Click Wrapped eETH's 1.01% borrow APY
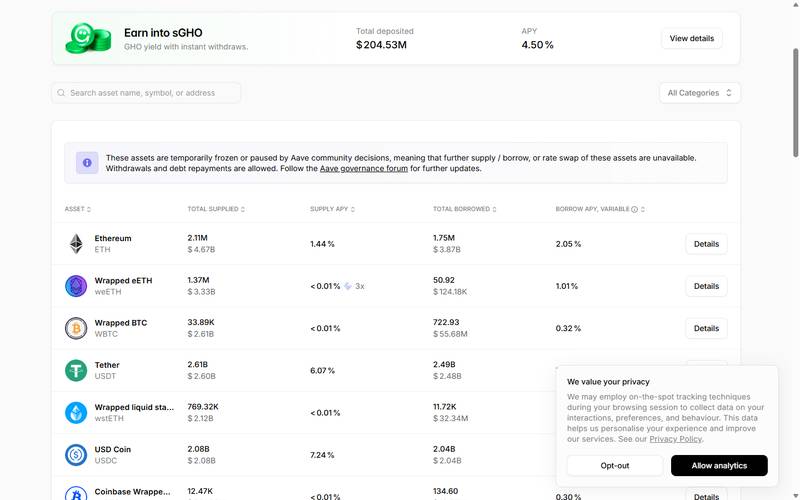Image resolution: width=800 pixels, height=500 pixels. 567,286
